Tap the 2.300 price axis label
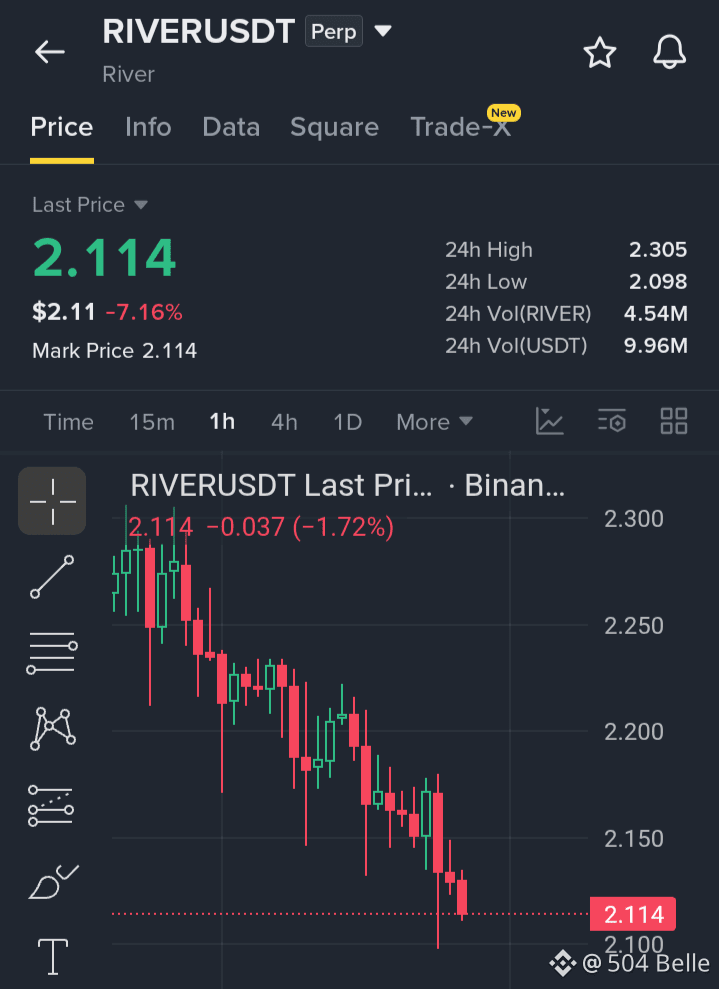The image size is (719, 989). click(x=634, y=519)
